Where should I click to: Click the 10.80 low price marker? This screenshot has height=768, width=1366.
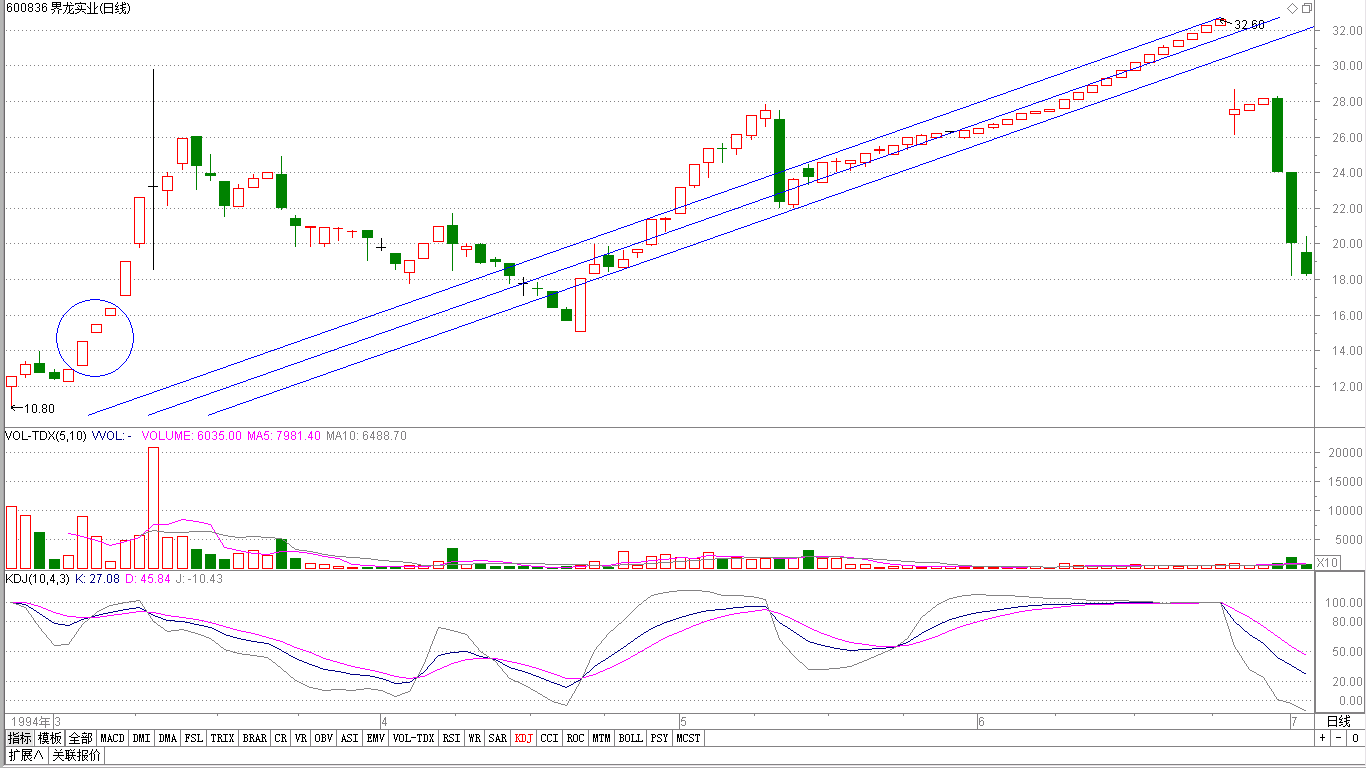[x=40, y=408]
